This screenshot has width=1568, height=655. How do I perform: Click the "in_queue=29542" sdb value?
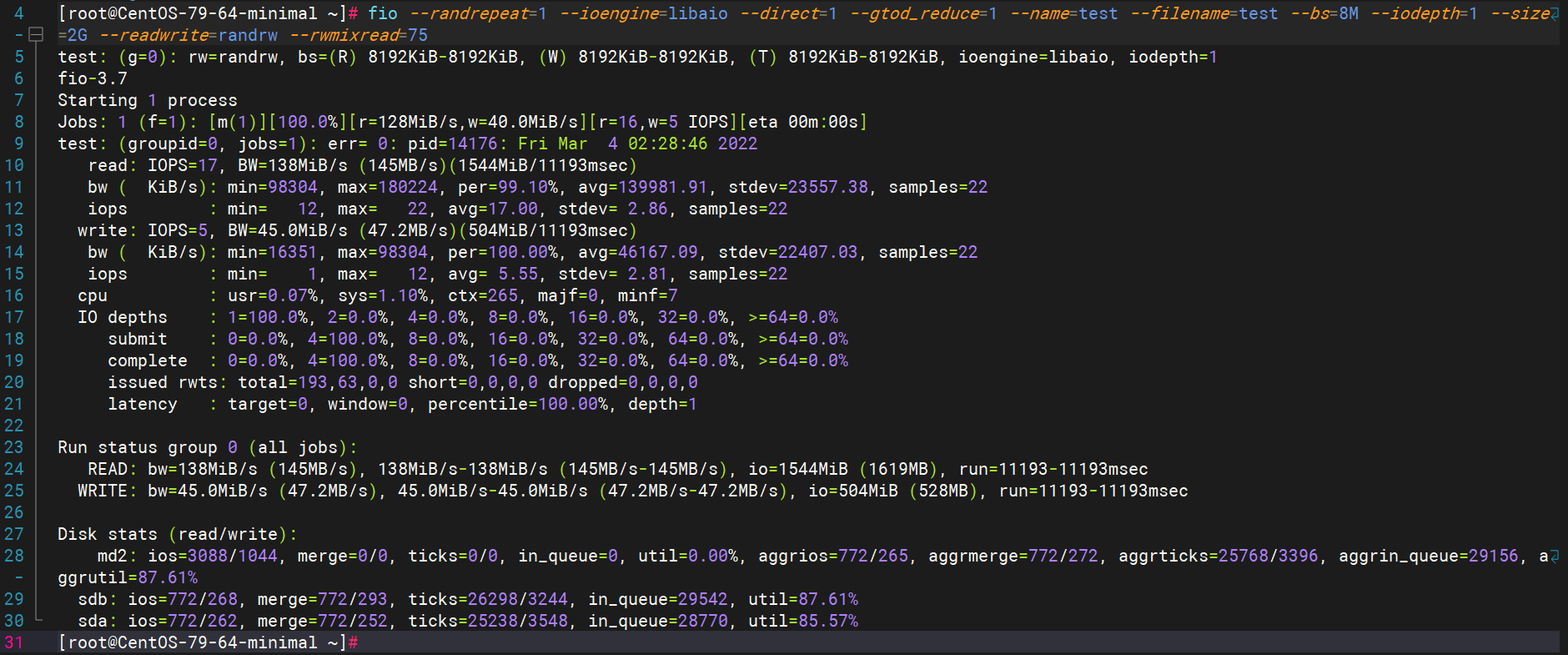coord(658,599)
